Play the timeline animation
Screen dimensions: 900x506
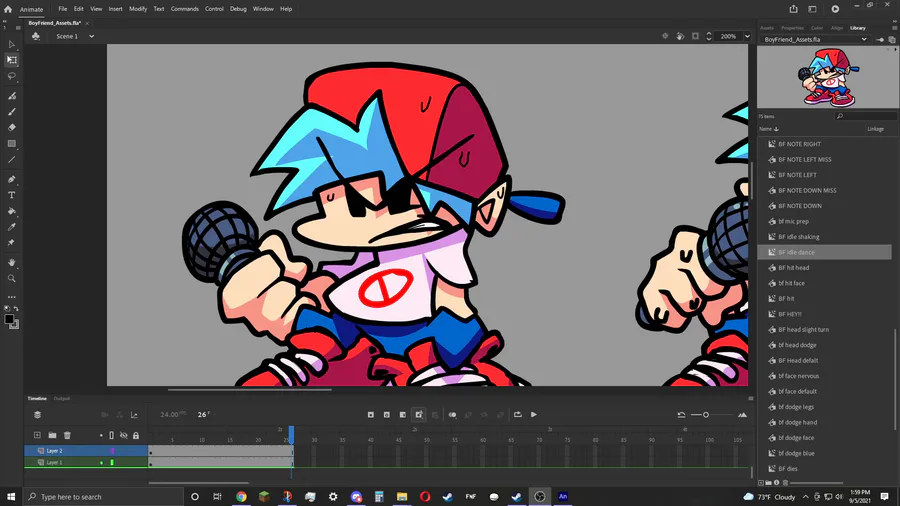pyautogui.click(x=534, y=415)
